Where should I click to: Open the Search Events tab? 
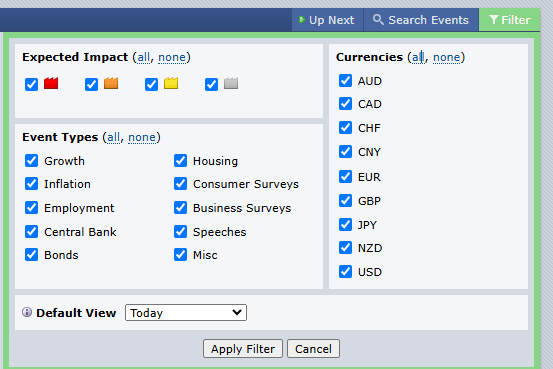coord(421,20)
